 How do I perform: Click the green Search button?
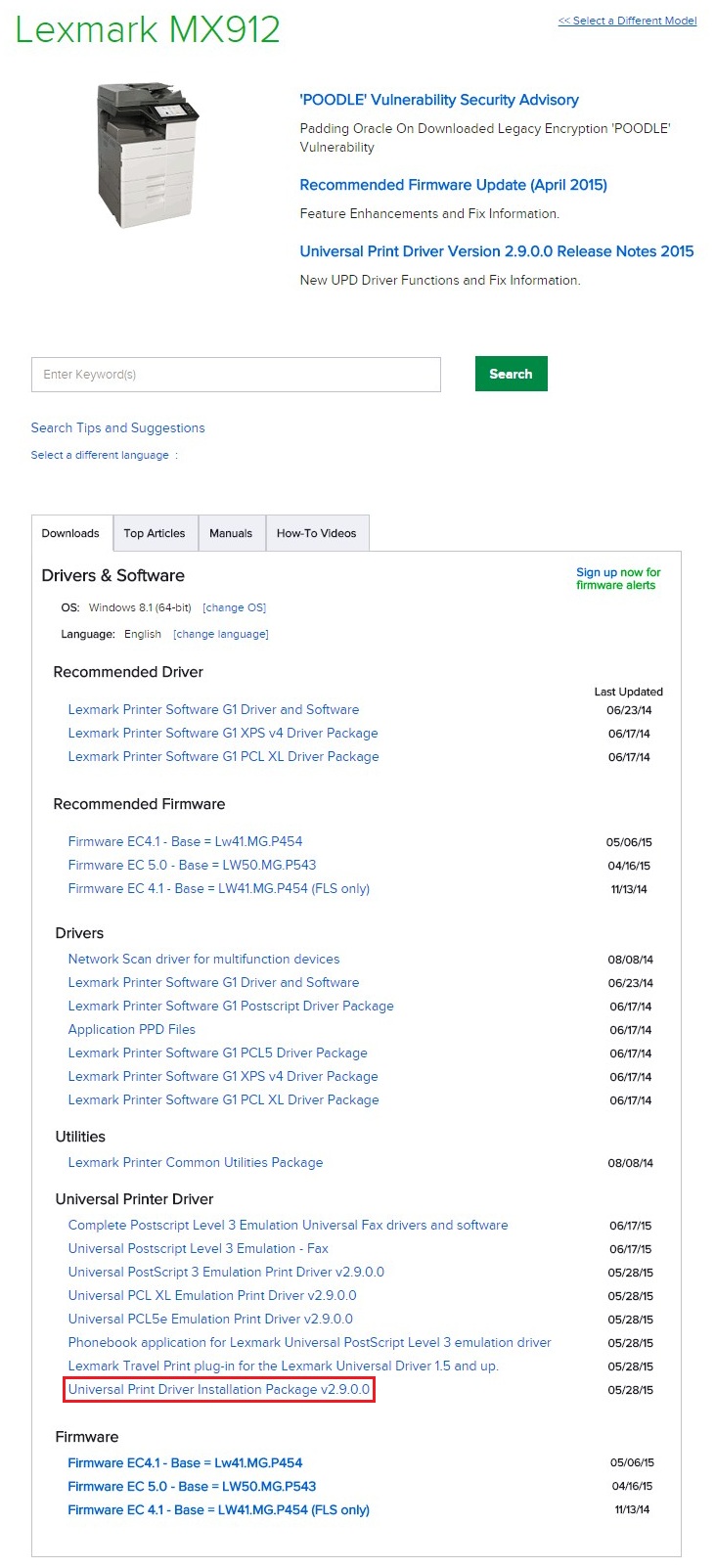coord(511,374)
